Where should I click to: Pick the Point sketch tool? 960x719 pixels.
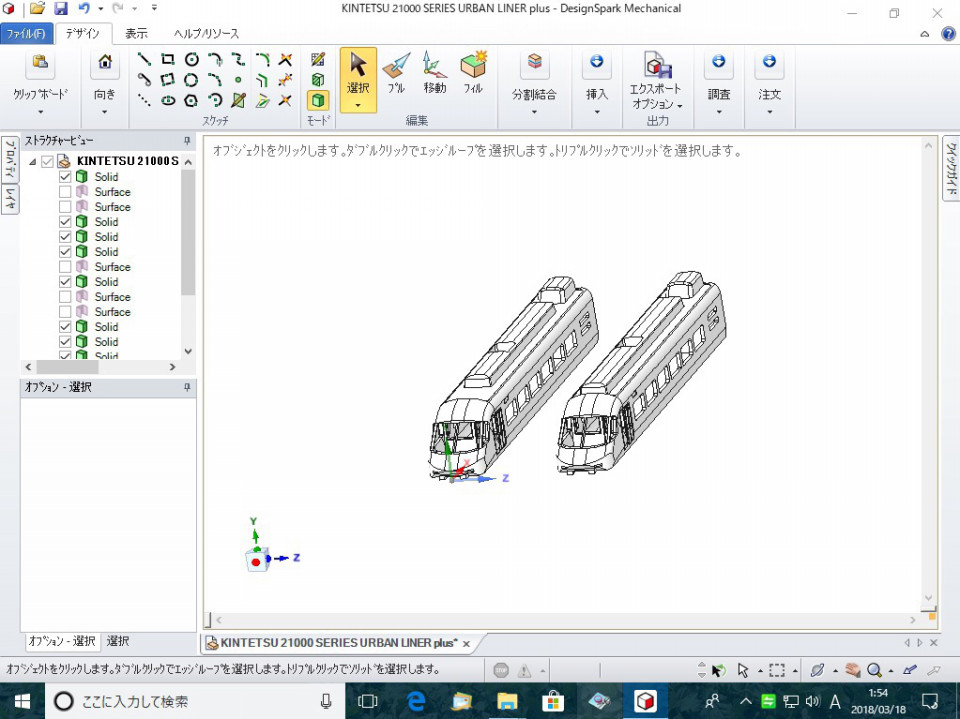coord(238,80)
